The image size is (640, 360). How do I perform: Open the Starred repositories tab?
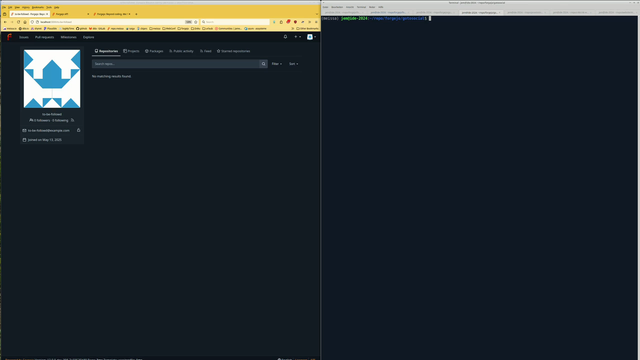(233, 51)
